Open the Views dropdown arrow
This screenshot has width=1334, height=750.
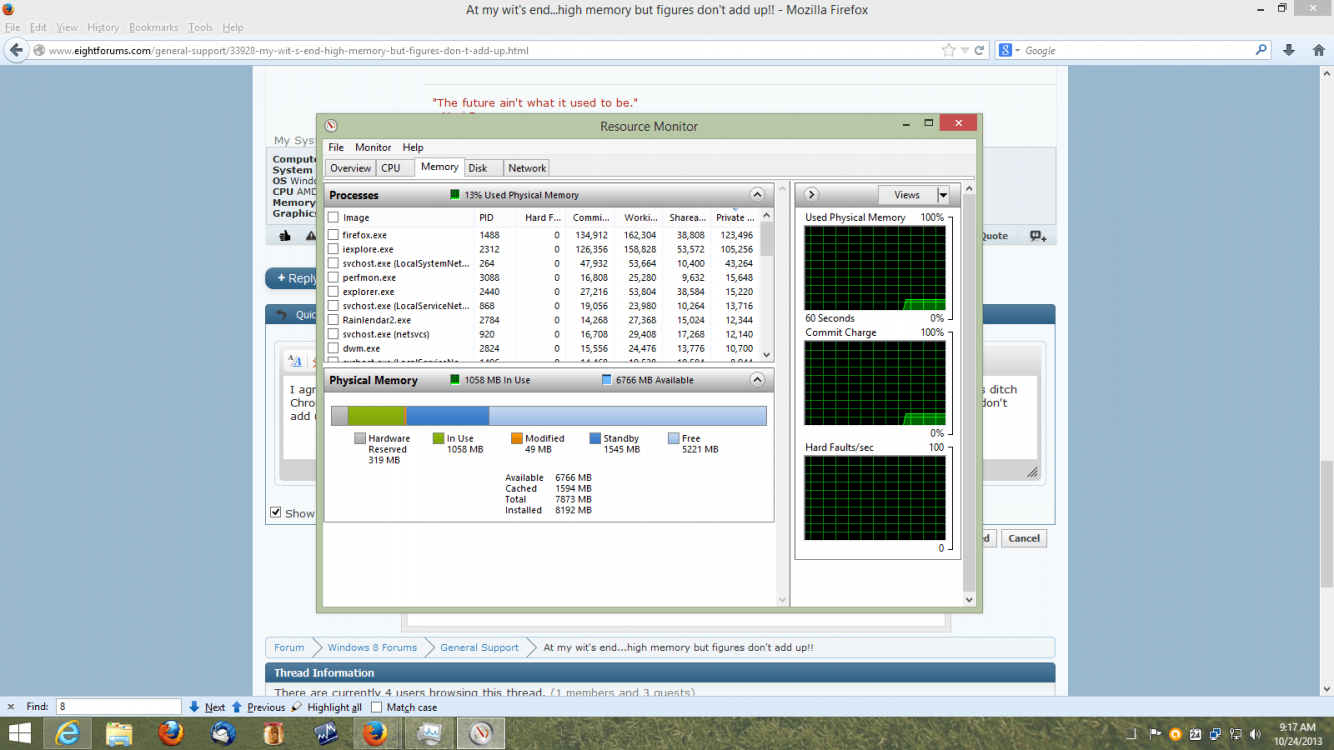[x=943, y=195]
